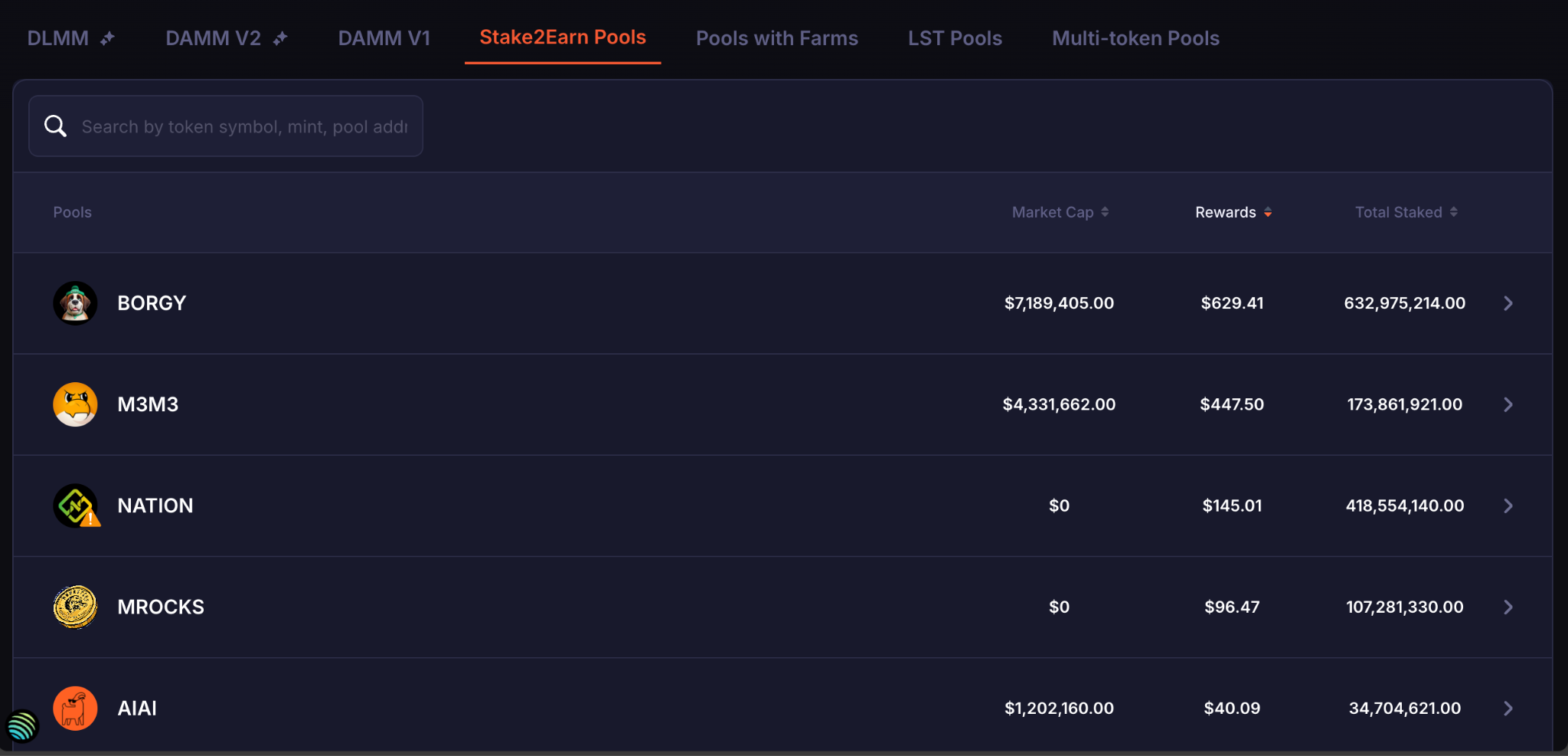
Task: Expand the BORGY pool row chevron
Action: 1508,303
